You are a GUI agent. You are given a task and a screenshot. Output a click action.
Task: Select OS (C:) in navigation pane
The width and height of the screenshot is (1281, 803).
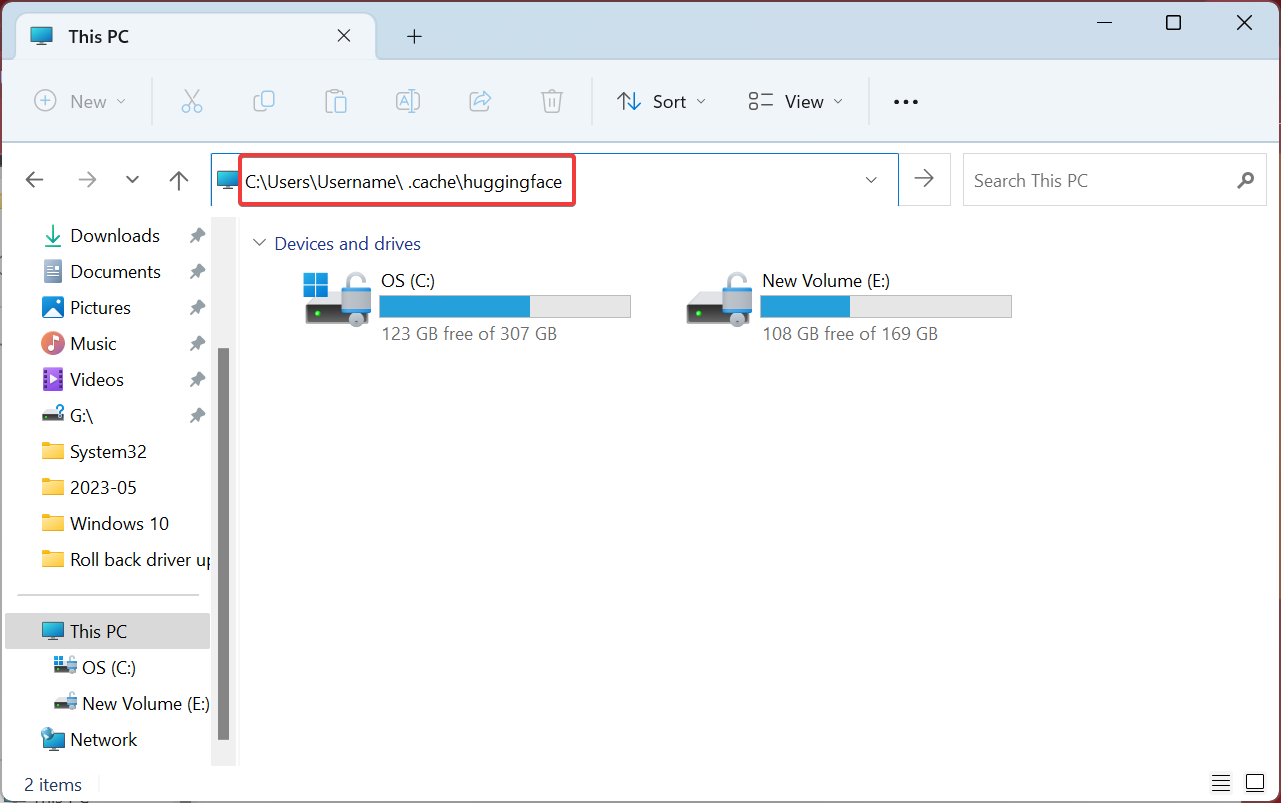(x=109, y=668)
